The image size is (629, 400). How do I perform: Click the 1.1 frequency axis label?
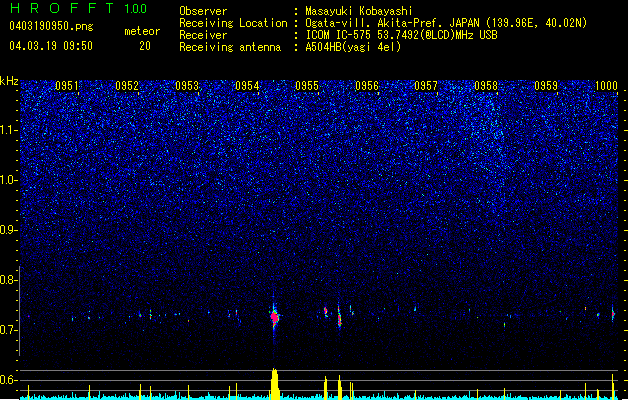click(9, 130)
